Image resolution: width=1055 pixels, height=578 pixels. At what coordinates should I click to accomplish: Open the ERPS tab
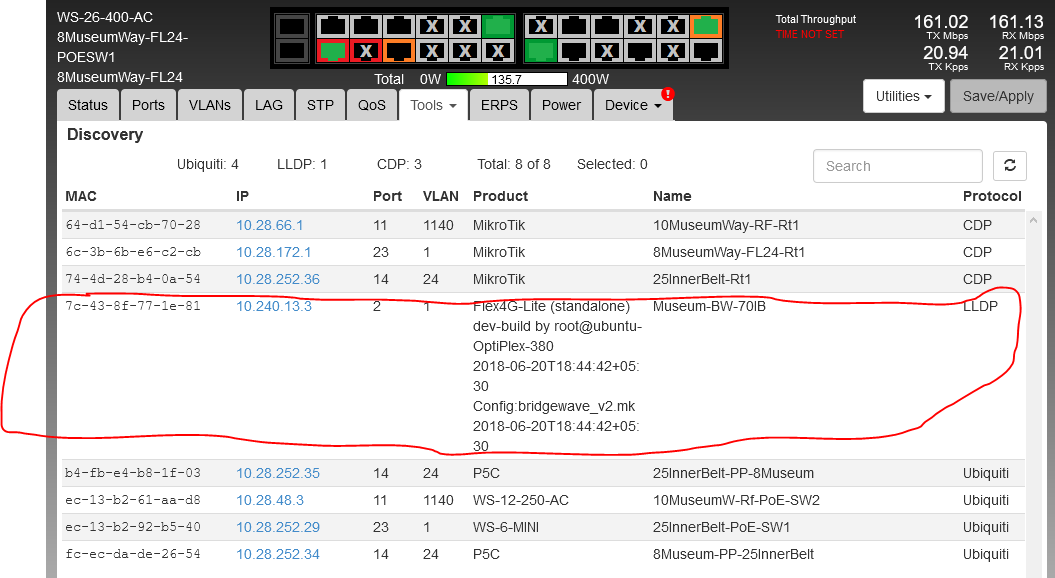coord(499,105)
